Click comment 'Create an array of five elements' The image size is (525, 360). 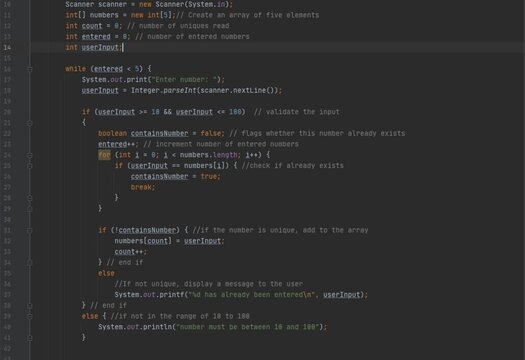(253, 15)
